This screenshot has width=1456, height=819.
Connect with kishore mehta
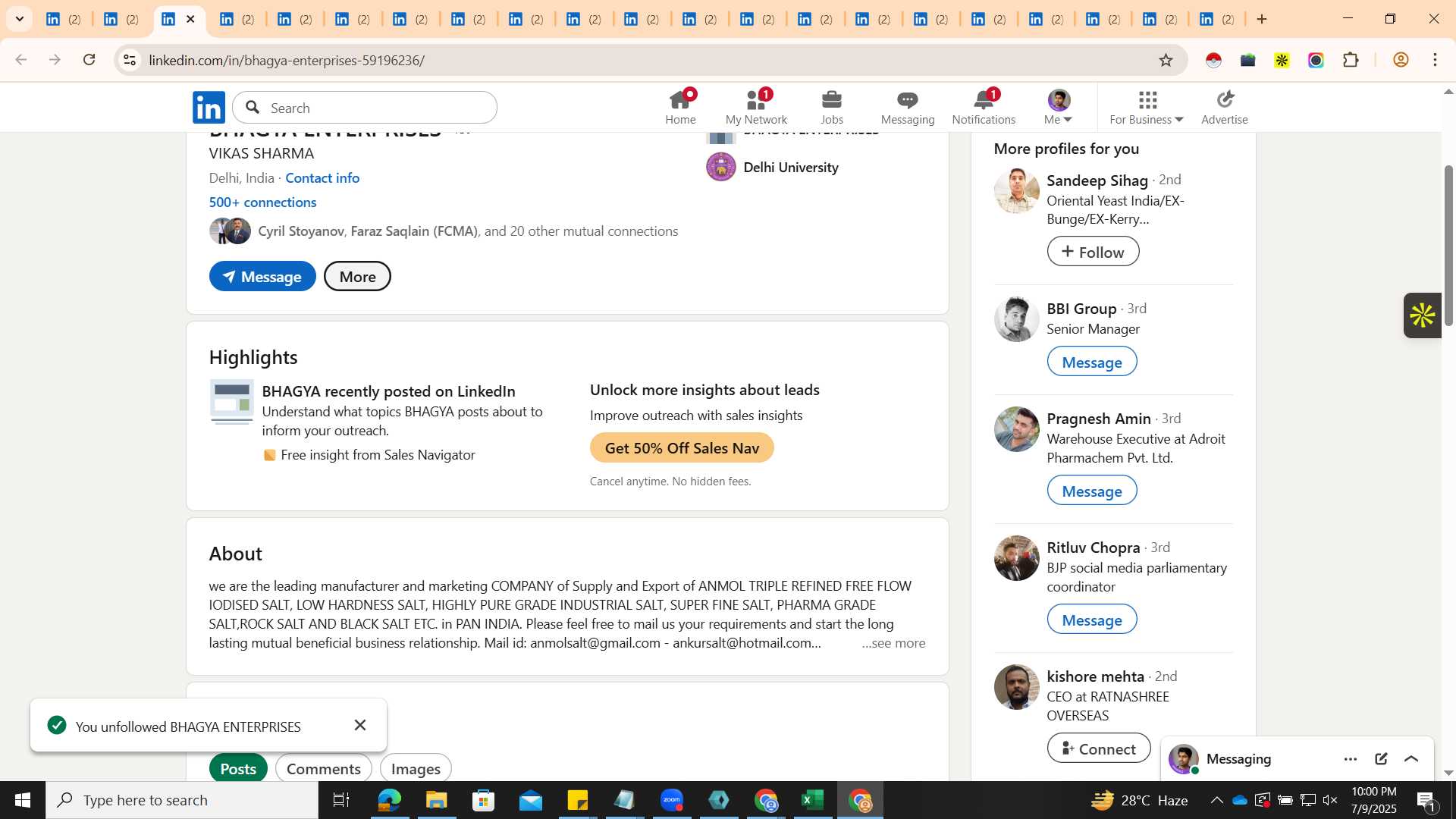click(x=1098, y=748)
